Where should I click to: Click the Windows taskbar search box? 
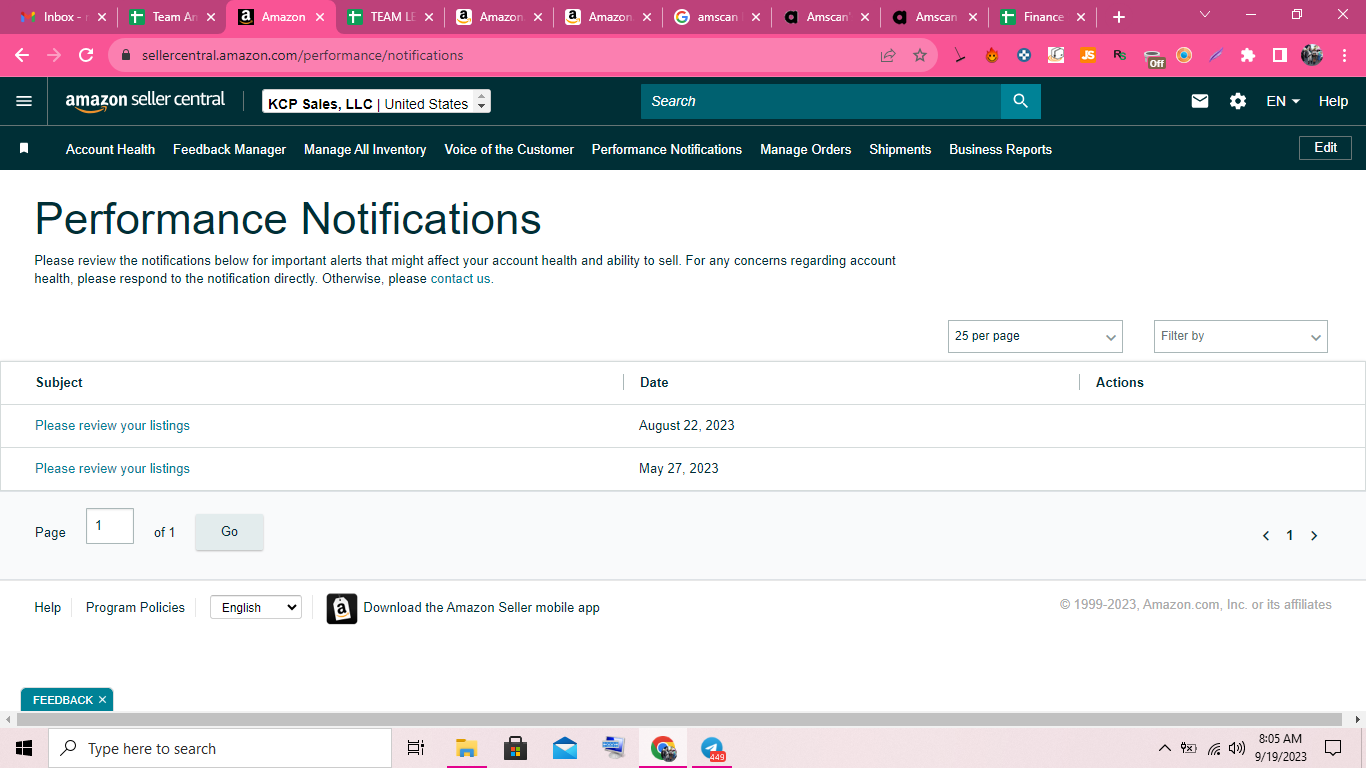pyautogui.click(x=220, y=748)
